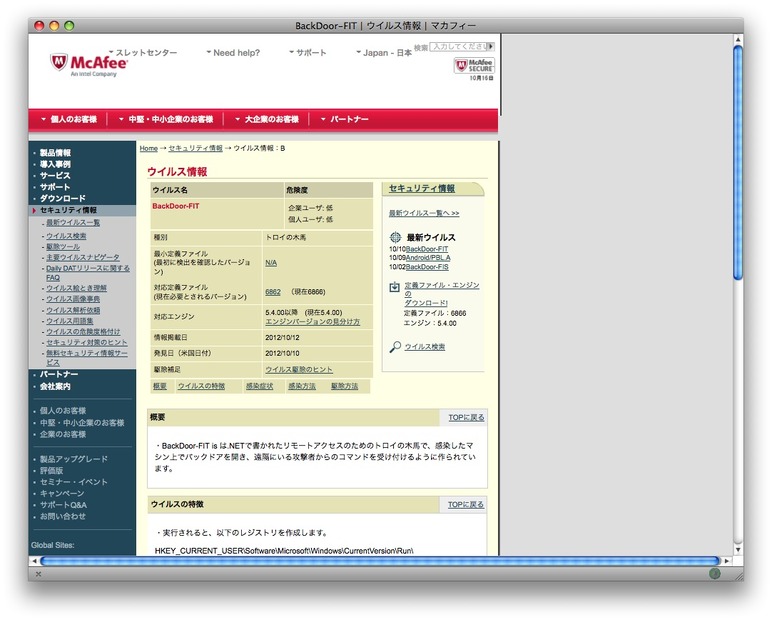Click セキュリティ情報 right panel heading link
The height and width of the screenshot is (620, 772).
point(422,189)
